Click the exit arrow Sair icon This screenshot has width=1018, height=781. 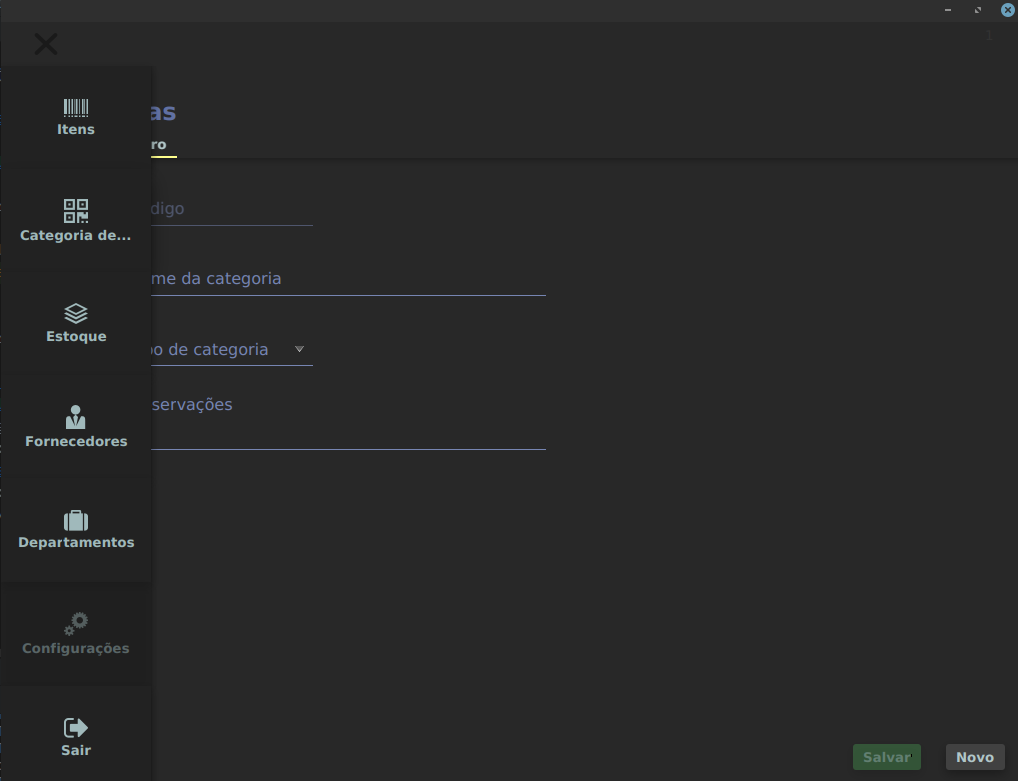(x=76, y=727)
